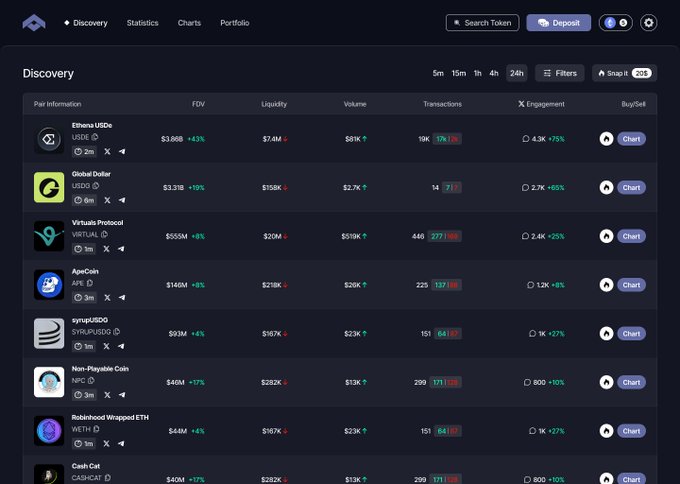680x484 pixels.
Task: Copy the SYRUPUSDG token address
Action: tap(116, 332)
